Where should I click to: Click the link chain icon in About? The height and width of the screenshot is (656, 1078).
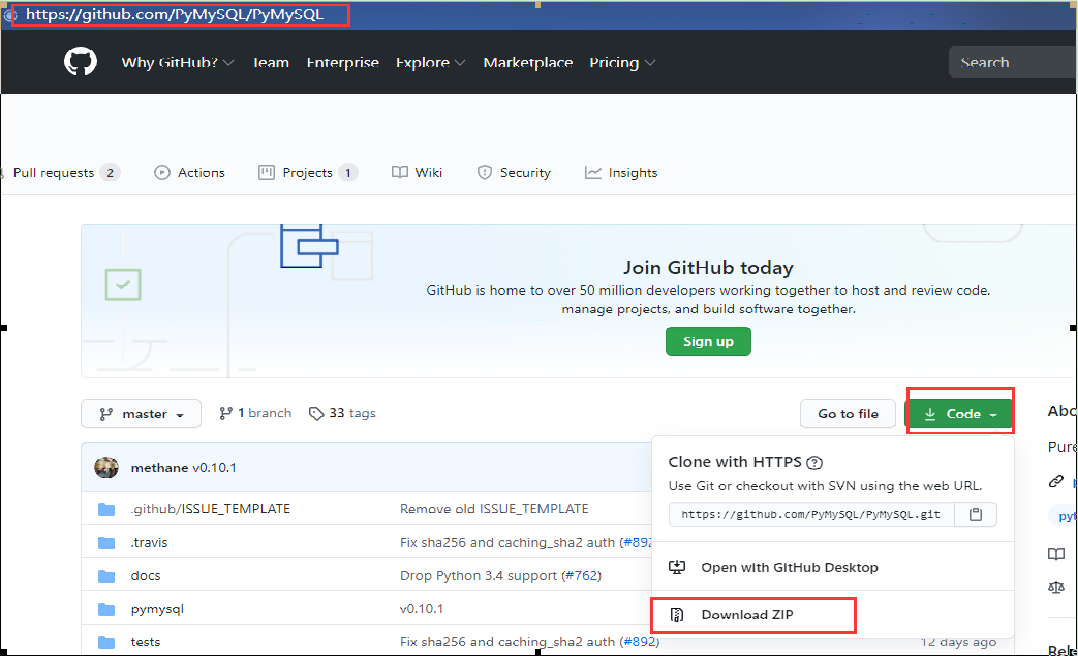[1056, 481]
